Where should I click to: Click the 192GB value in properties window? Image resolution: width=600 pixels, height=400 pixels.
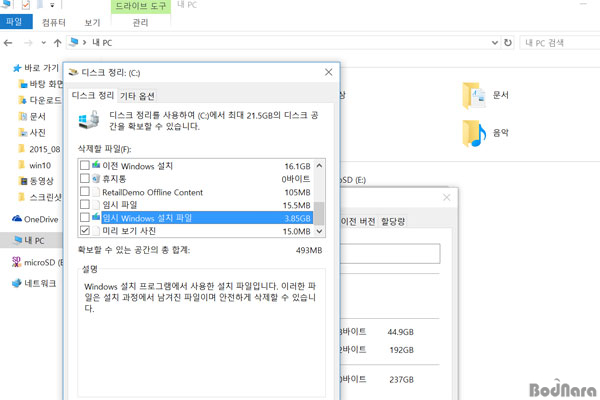[x=401, y=350]
